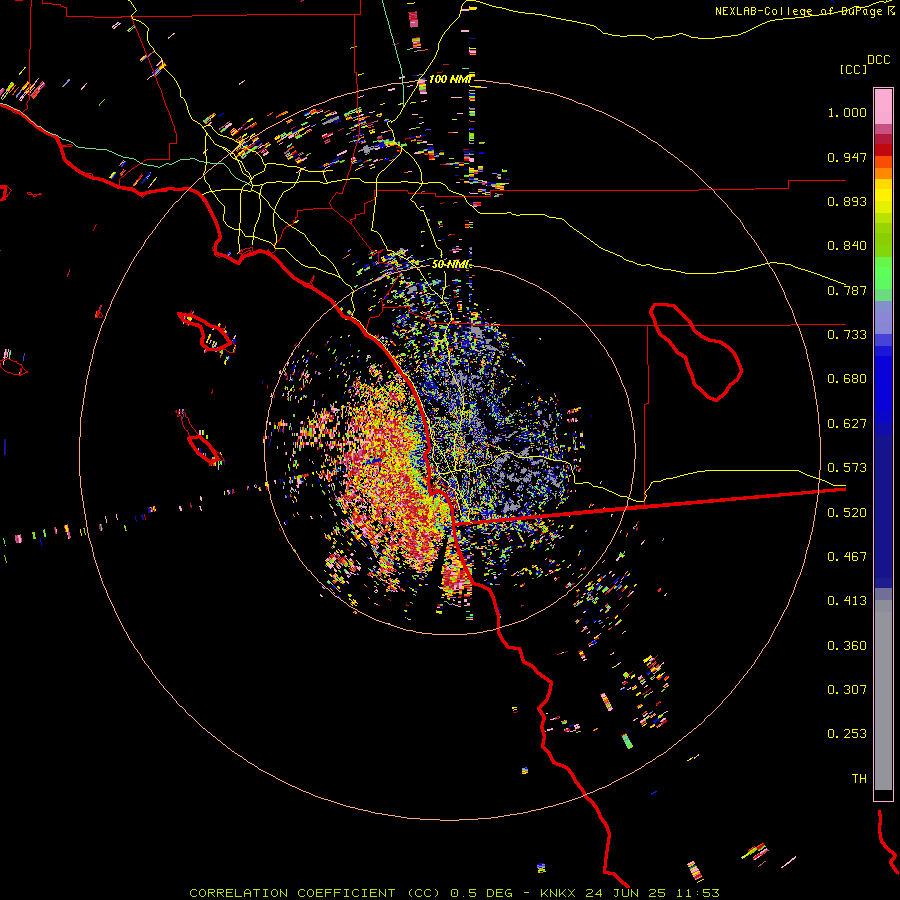This screenshot has height=900, width=900.
Task: Click the 0.467 scale value
Action: tap(847, 557)
